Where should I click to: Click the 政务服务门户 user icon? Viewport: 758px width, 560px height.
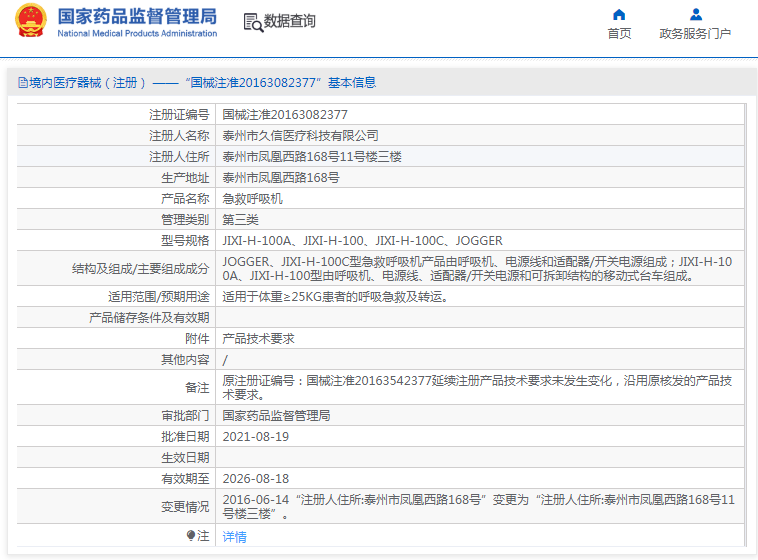[696, 15]
